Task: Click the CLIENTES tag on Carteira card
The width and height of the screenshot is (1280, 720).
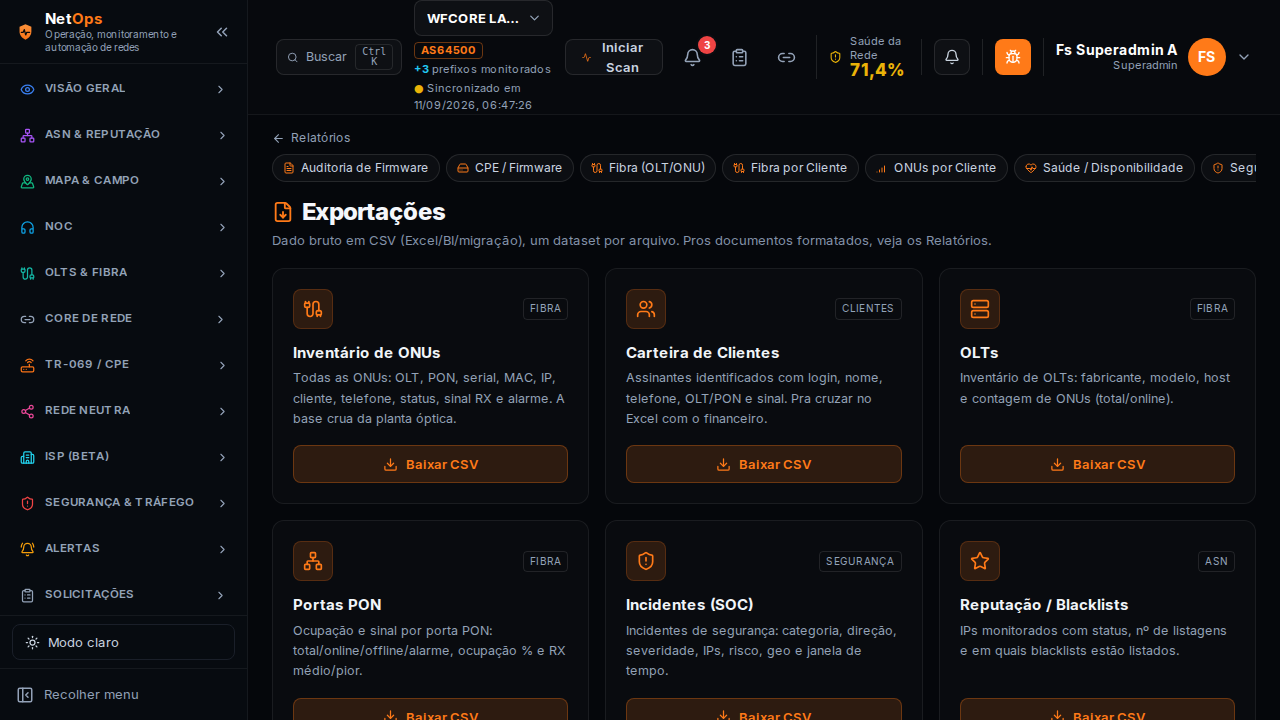Action: coord(868,309)
